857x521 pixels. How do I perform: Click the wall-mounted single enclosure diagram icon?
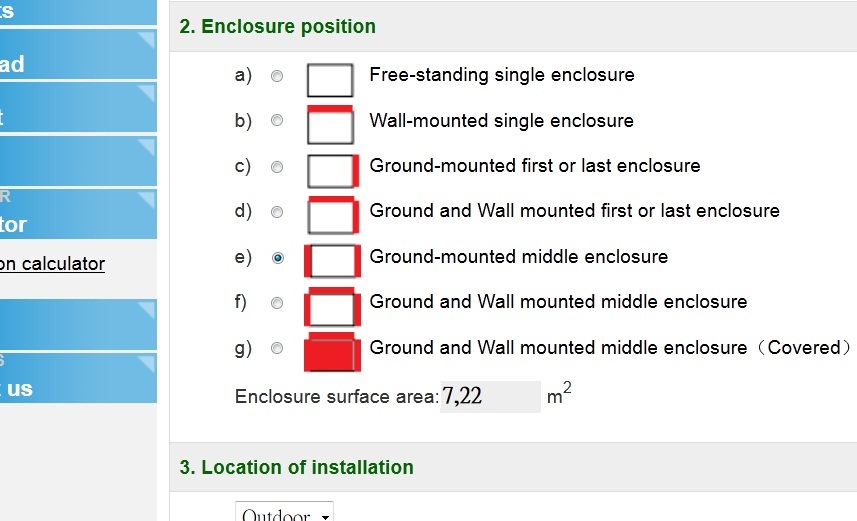click(x=329, y=123)
